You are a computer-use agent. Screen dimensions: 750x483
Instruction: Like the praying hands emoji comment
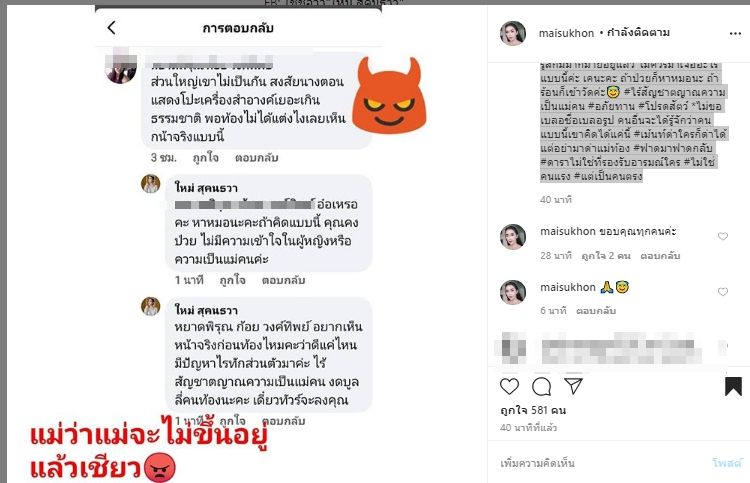[723, 292]
